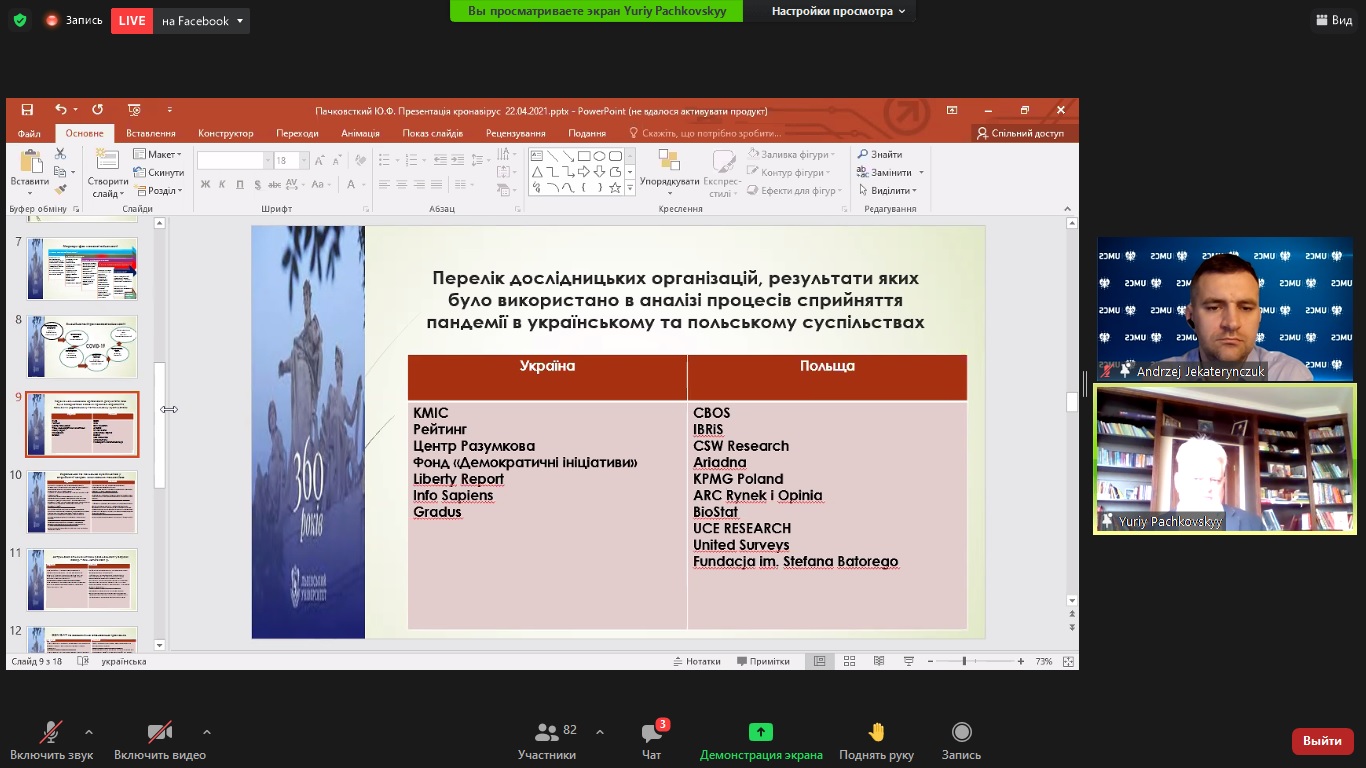Open Упорядкувати arrange menu

669,173
